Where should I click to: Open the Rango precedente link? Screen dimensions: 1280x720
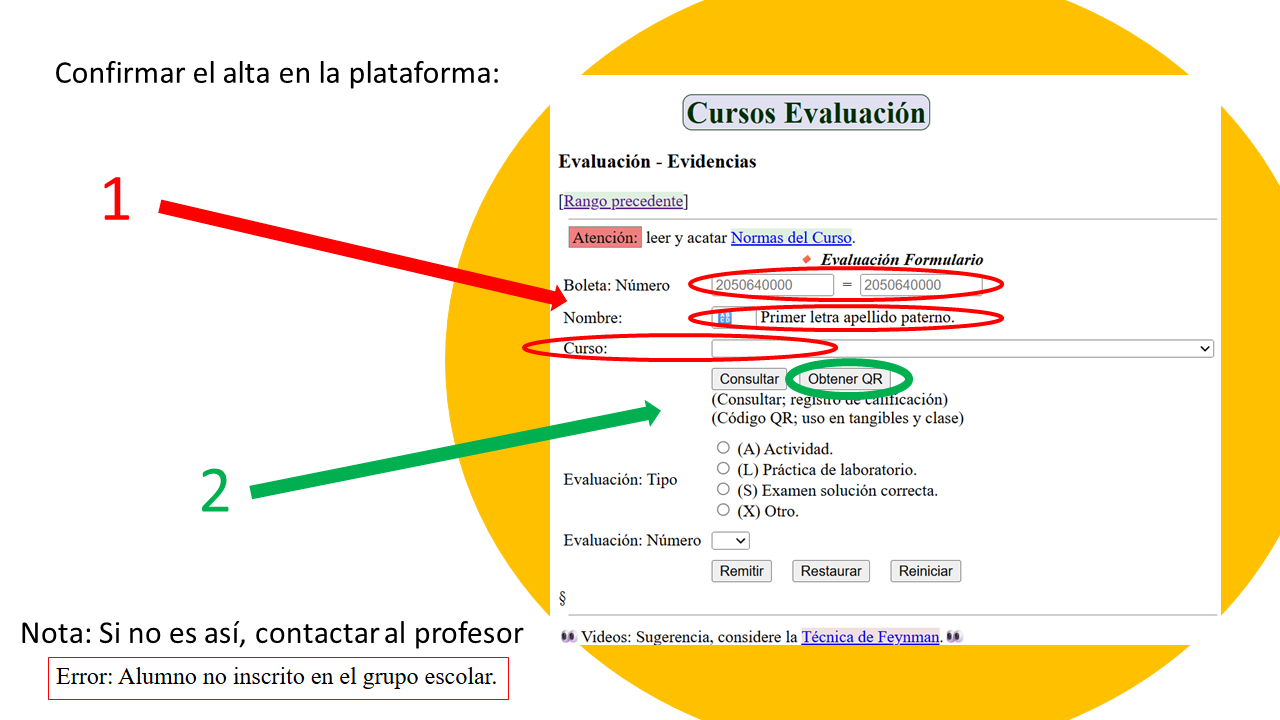pos(623,201)
